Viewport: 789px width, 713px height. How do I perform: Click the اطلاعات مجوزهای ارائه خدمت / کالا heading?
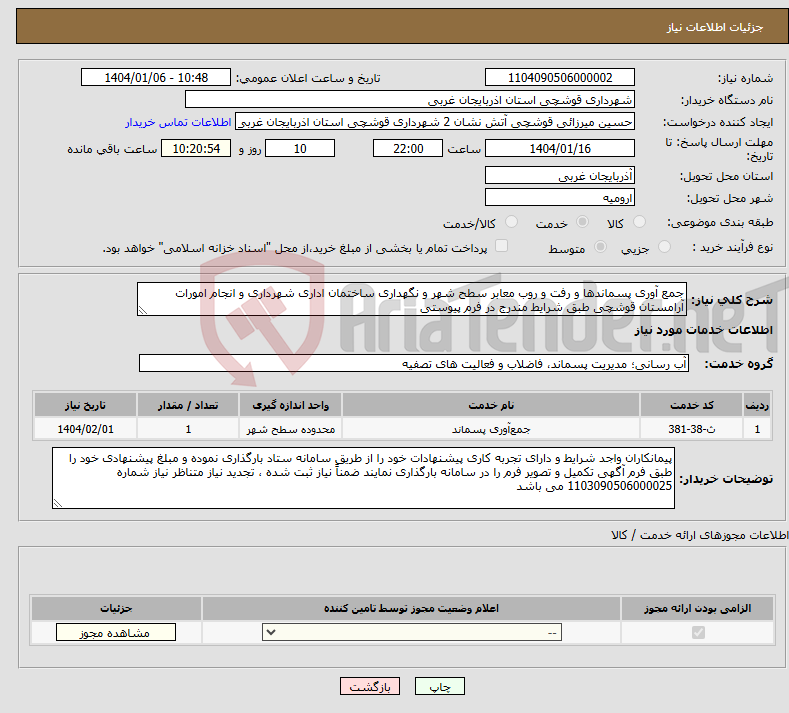pyautogui.click(x=699, y=535)
